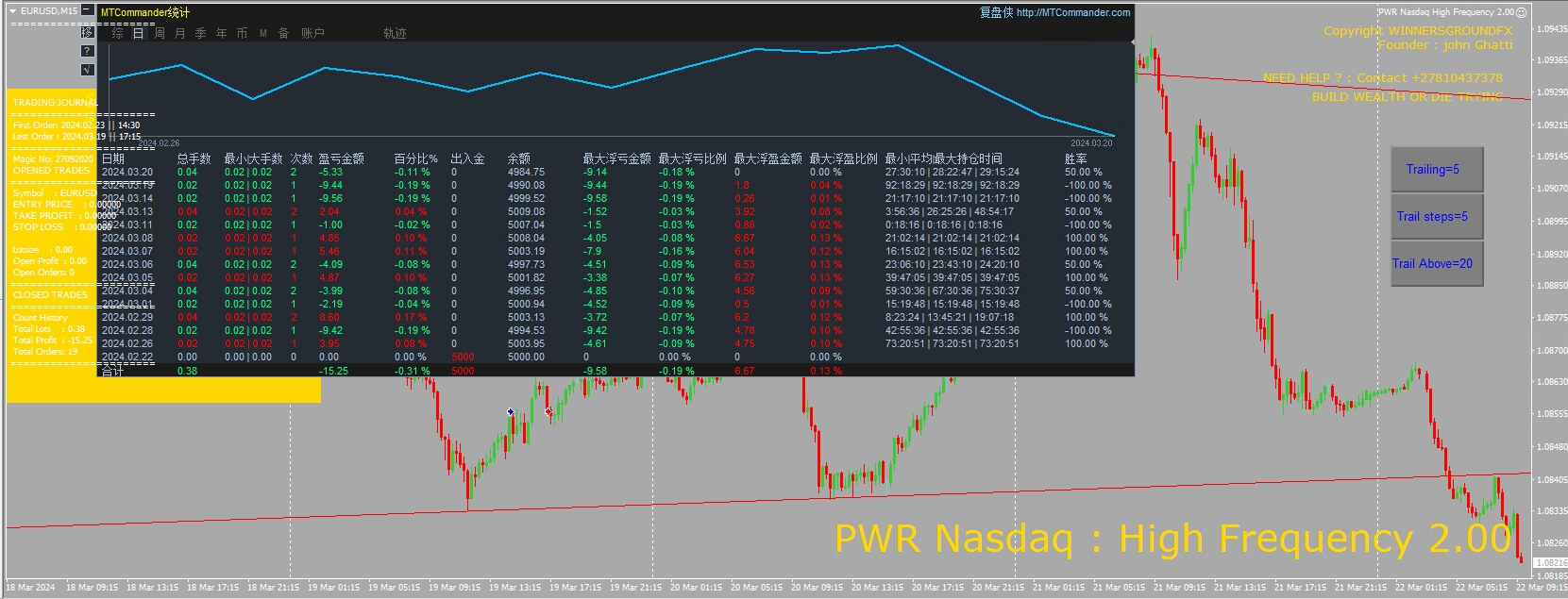Open the 轨迹 (trajectory) tab
This screenshot has width=1568, height=599.
pyautogui.click(x=395, y=33)
